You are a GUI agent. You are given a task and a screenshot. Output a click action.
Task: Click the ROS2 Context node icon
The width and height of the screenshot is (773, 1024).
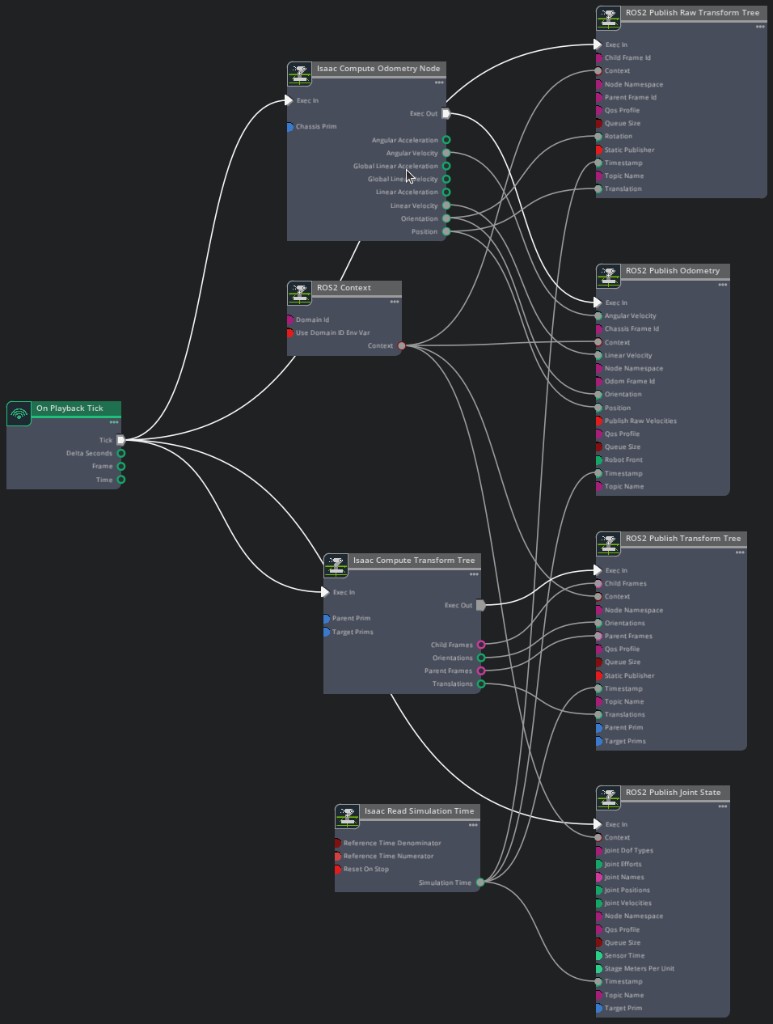click(x=300, y=293)
